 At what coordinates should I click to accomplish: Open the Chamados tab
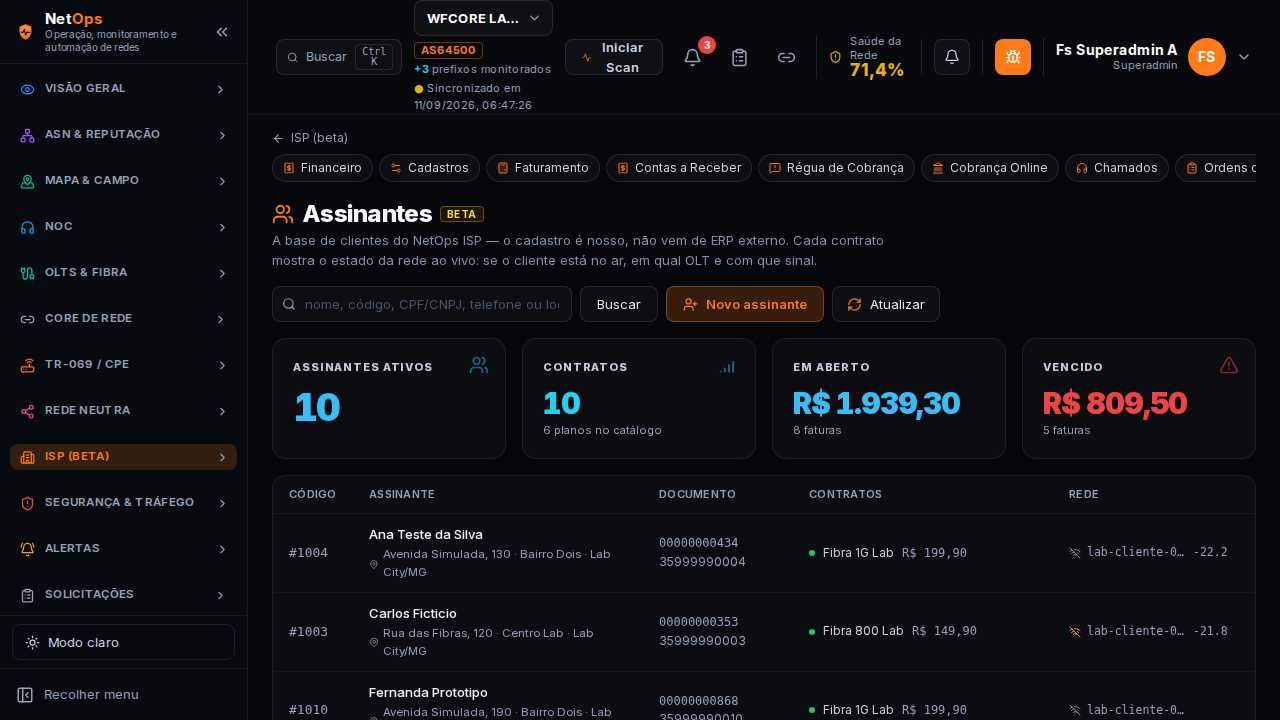point(1117,168)
